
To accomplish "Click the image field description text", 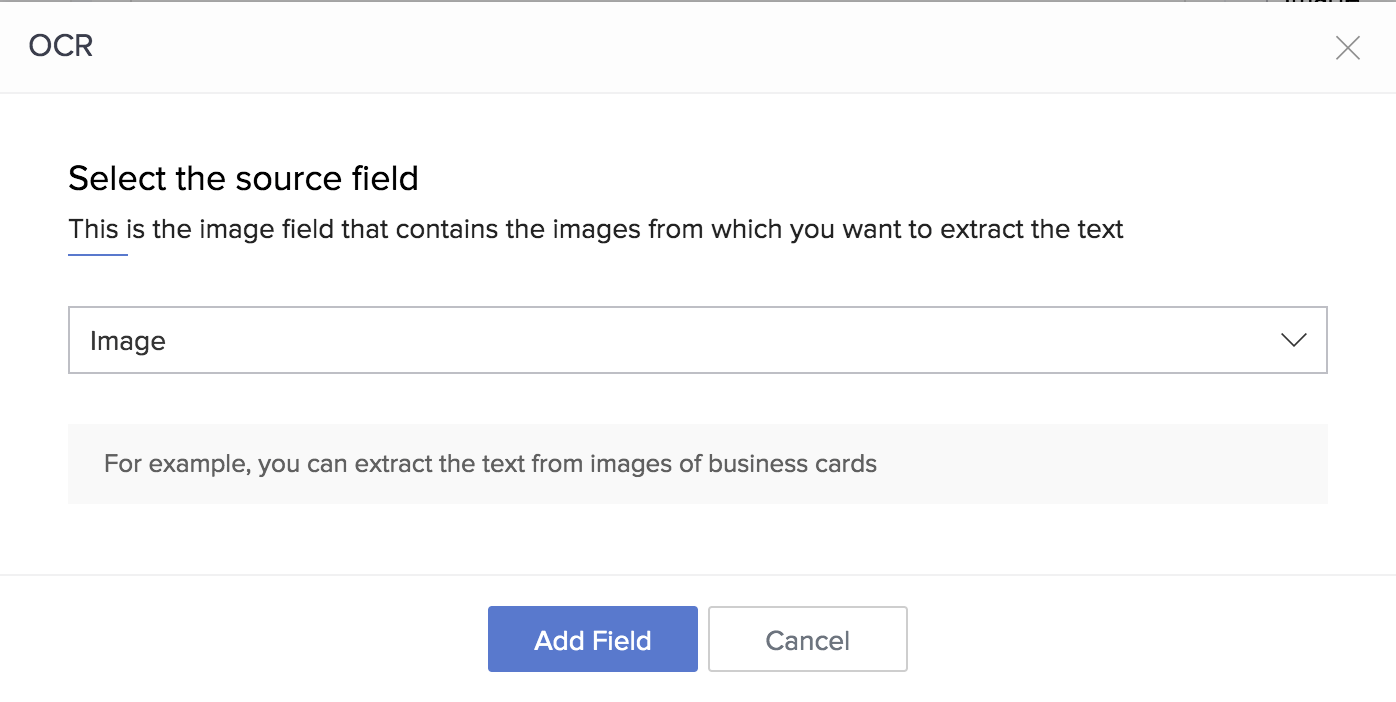I will 596,229.
